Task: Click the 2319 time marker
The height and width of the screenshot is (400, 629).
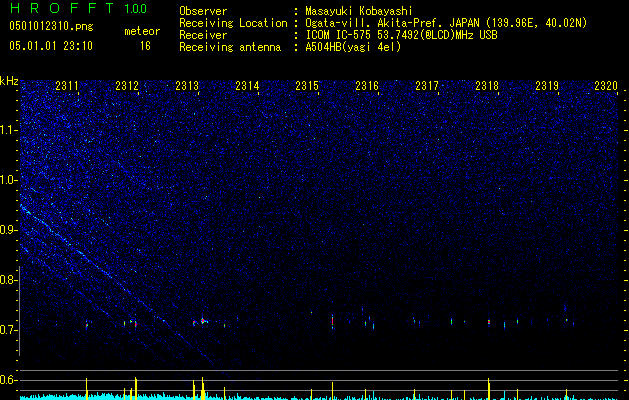Action: [x=547, y=85]
